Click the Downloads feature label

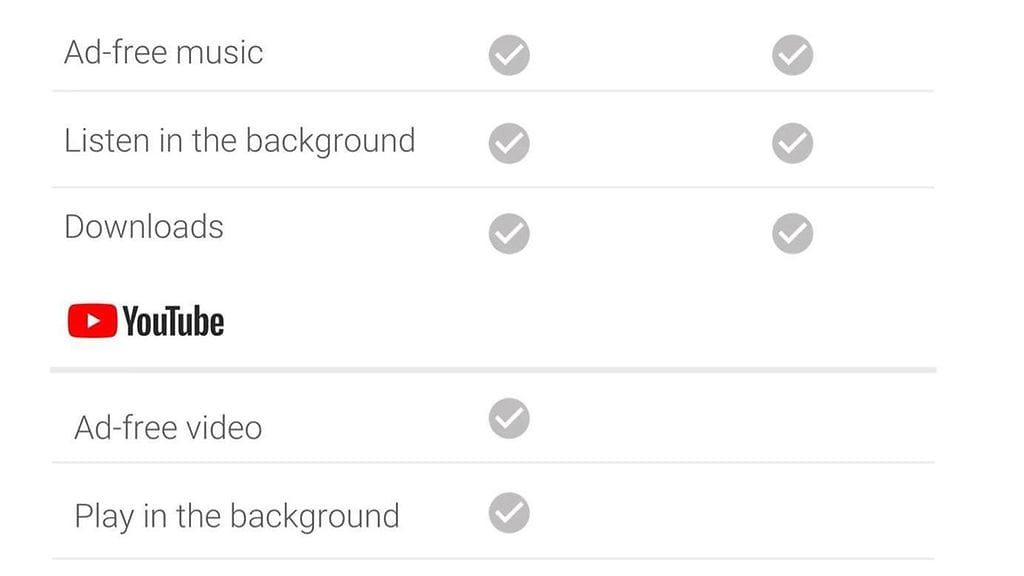pyautogui.click(x=144, y=227)
